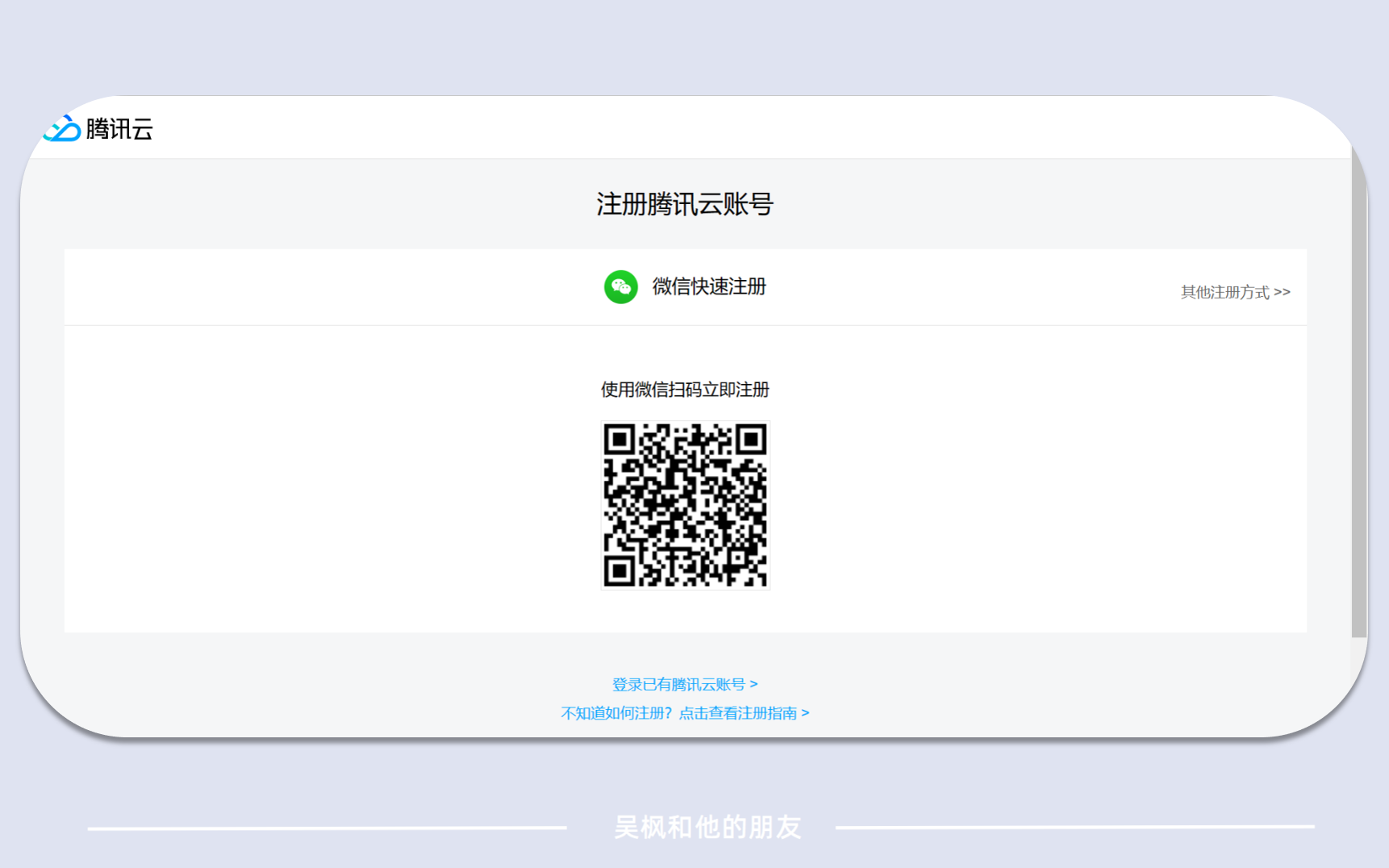Click the 注册腾讯云账号 heading text
This screenshot has height=868, width=1389.
click(x=685, y=204)
